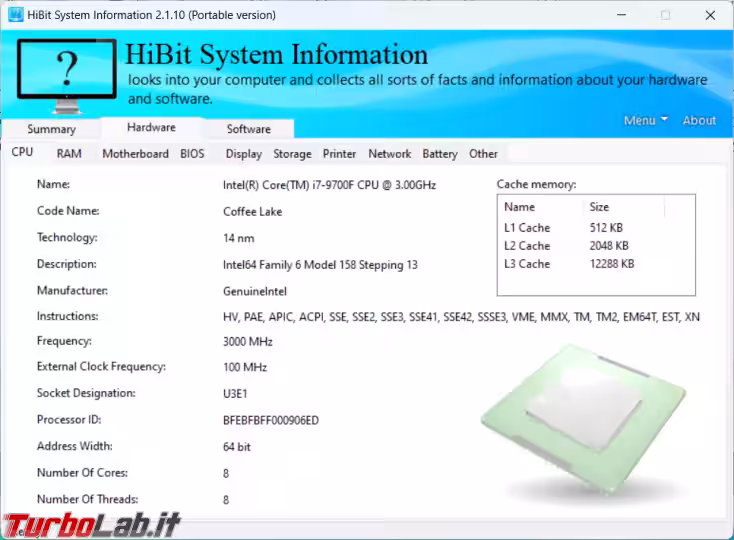This screenshot has width=734, height=540.
Task: Switch to the Summary tab
Action: point(51,129)
